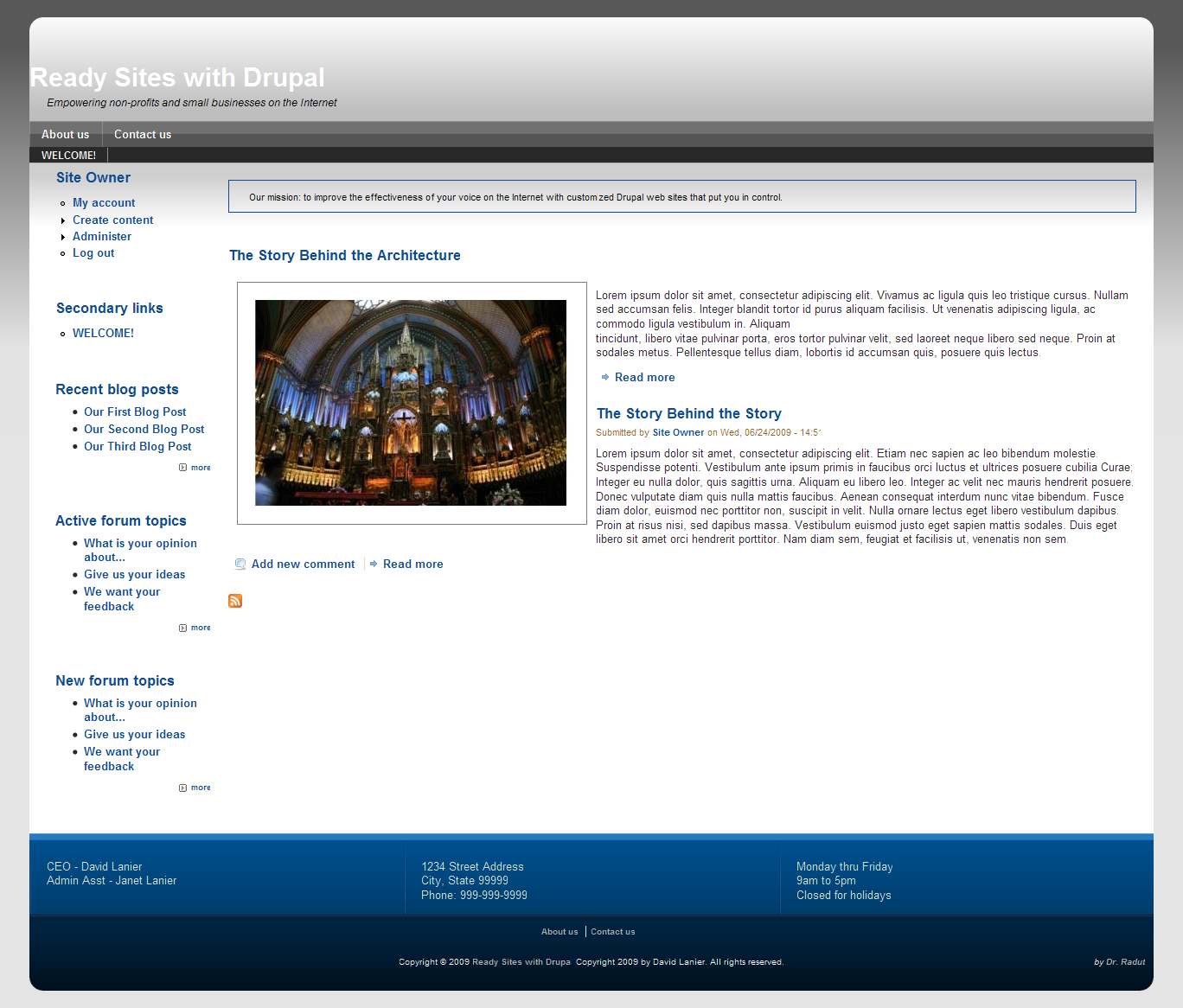The height and width of the screenshot is (1008, 1183).
Task: Select the WELCOME! tab in the dark bar
Action: click(68, 156)
